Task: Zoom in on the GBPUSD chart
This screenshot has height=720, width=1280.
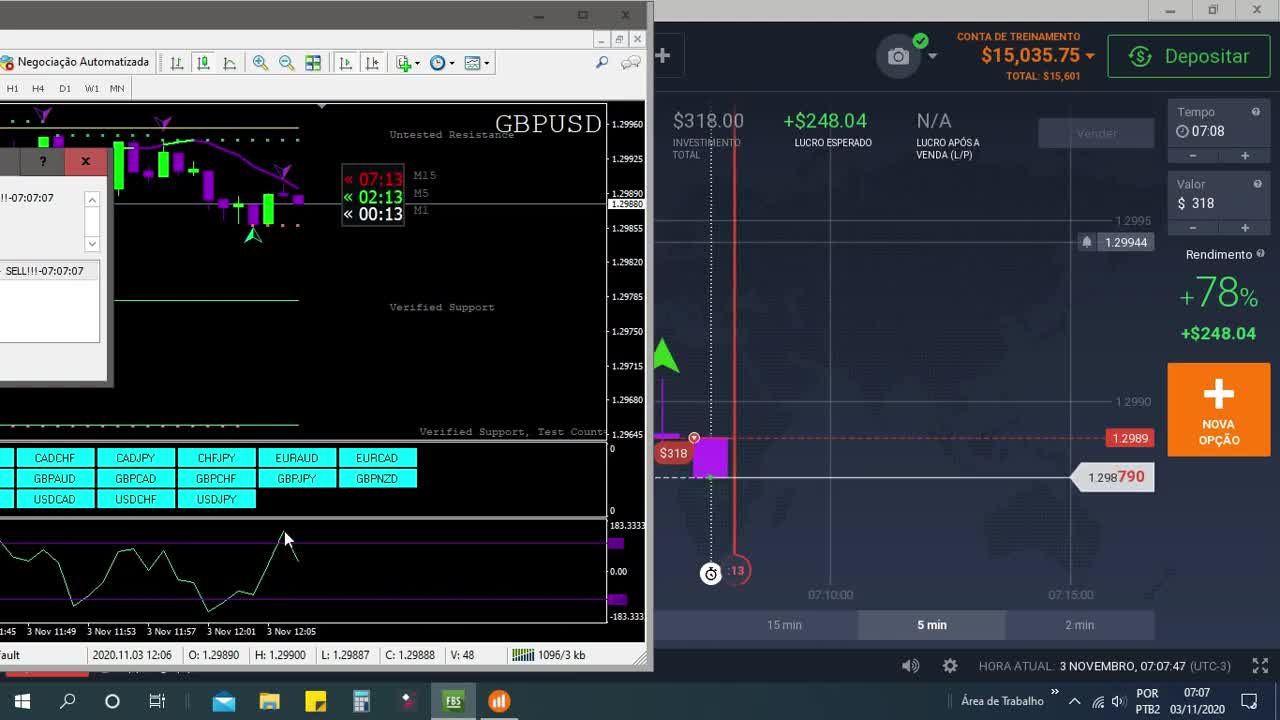Action: pyautogui.click(x=260, y=62)
